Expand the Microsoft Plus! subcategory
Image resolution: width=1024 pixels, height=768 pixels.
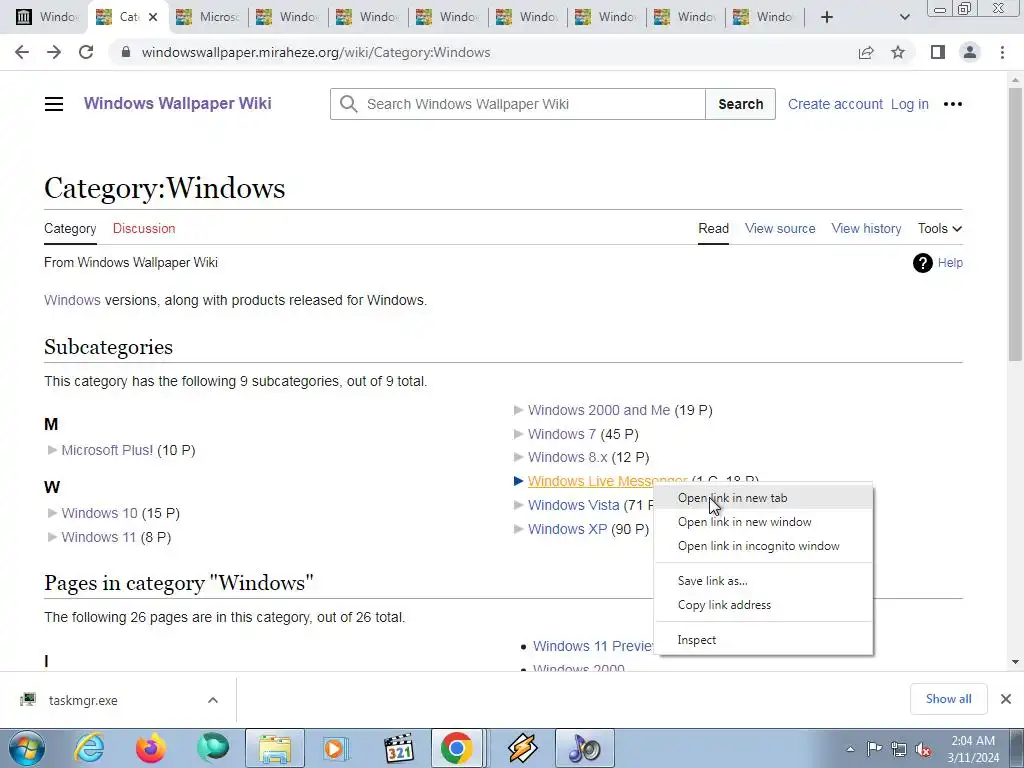click(53, 450)
